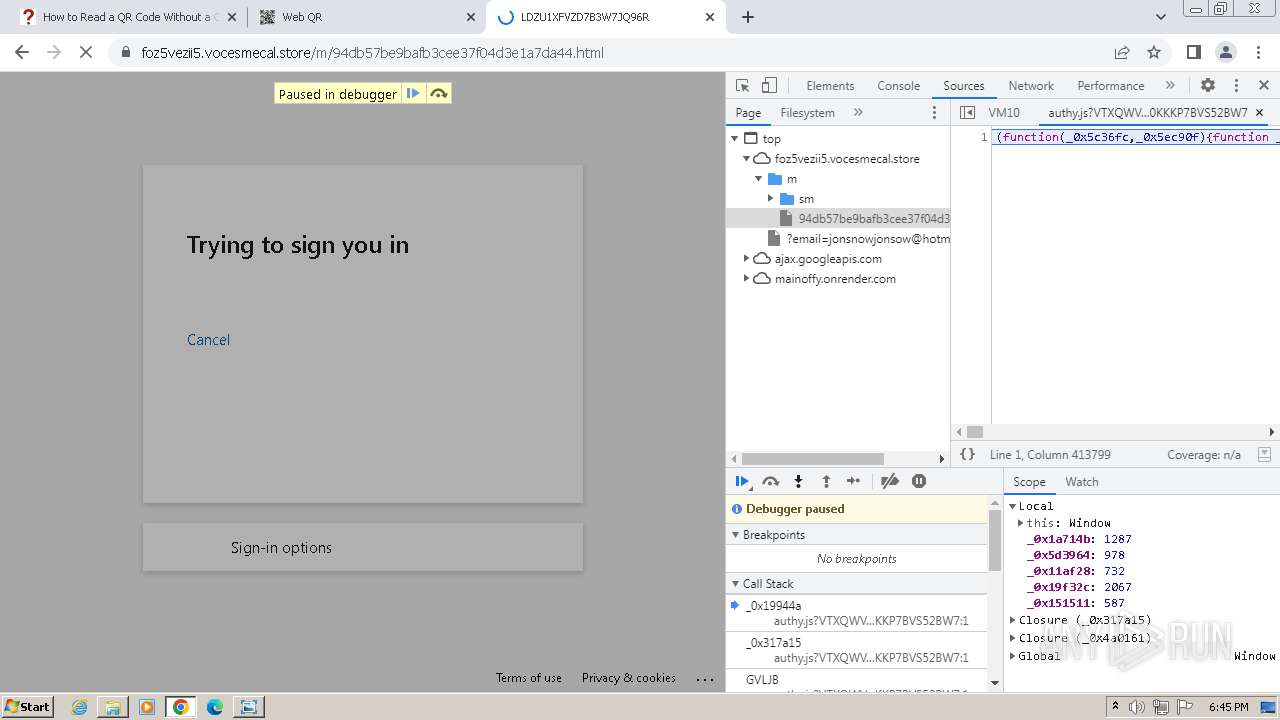This screenshot has width=1280, height=720.
Task: Switch to the Console panel
Action: 898,86
